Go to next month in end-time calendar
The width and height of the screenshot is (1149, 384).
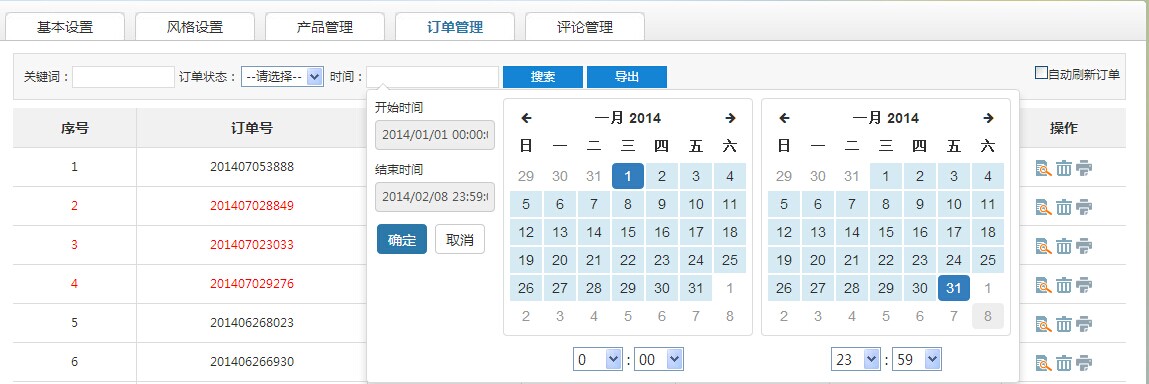coord(988,118)
